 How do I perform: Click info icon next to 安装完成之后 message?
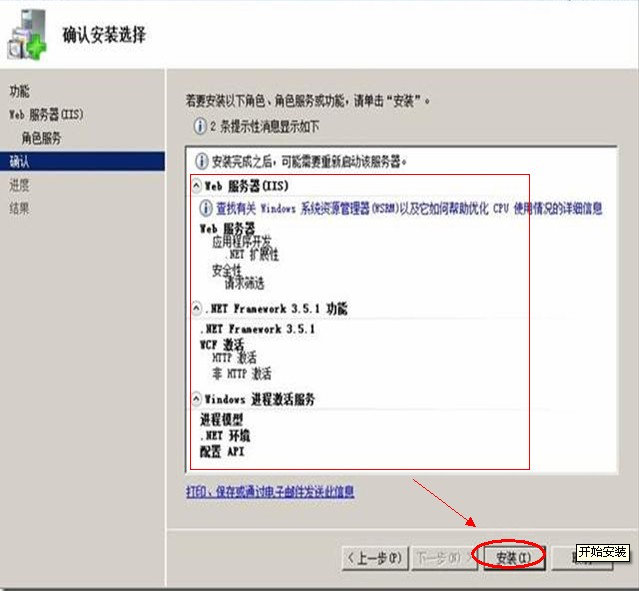pos(202,162)
